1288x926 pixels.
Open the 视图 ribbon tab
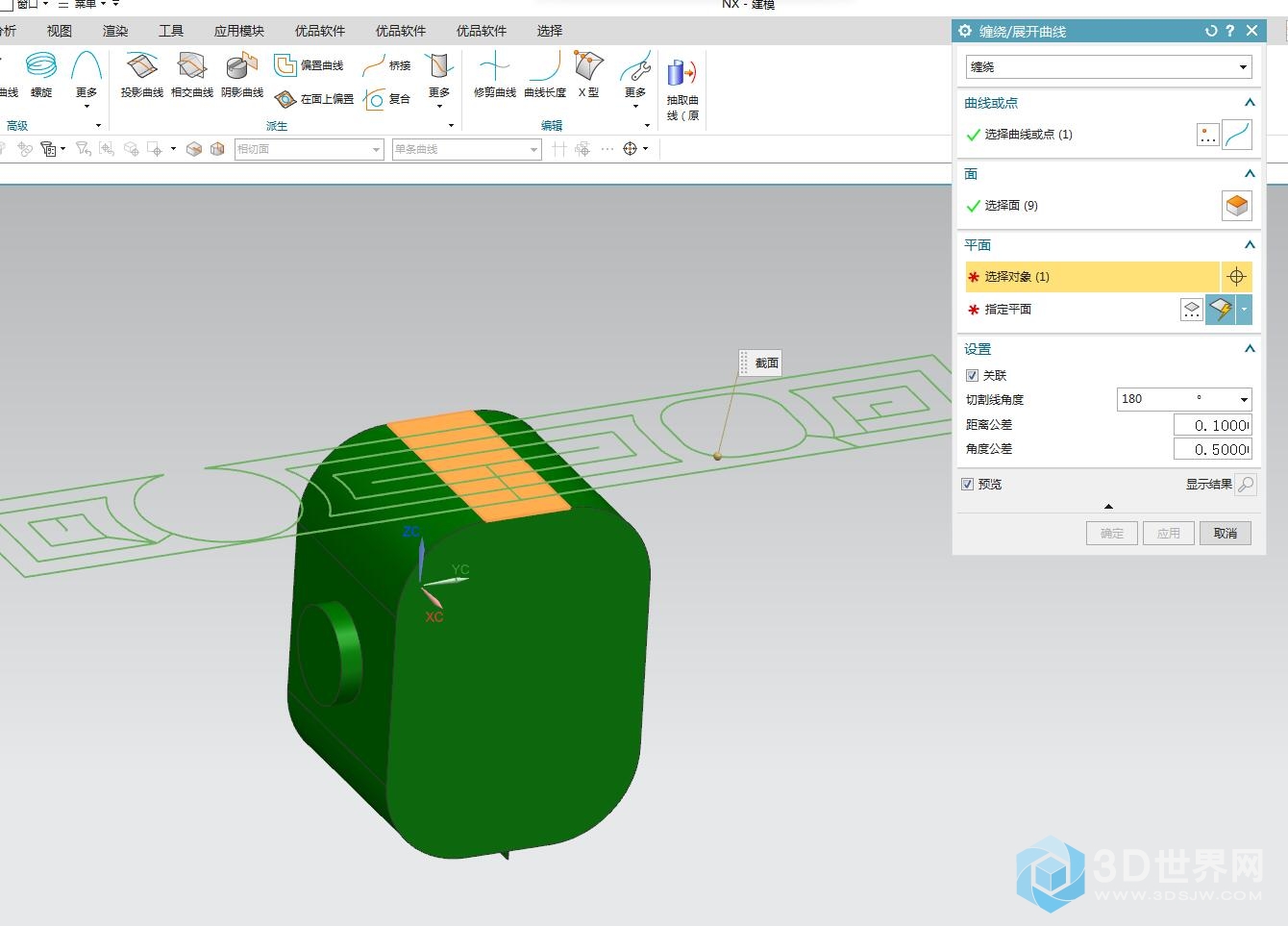[60, 31]
